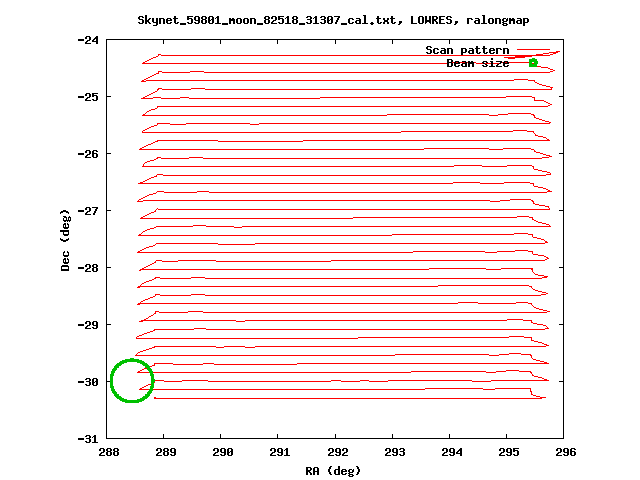
Task: Click the large green beam circle
Action: click(132, 380)
